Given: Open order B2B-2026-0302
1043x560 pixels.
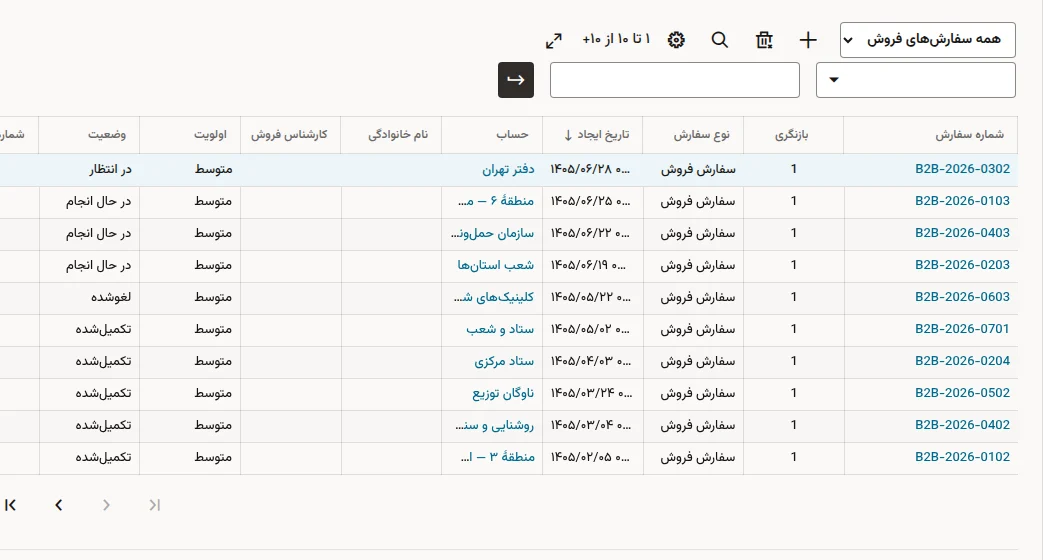Looking at the screenshot, I should click(x=962, y=169).
